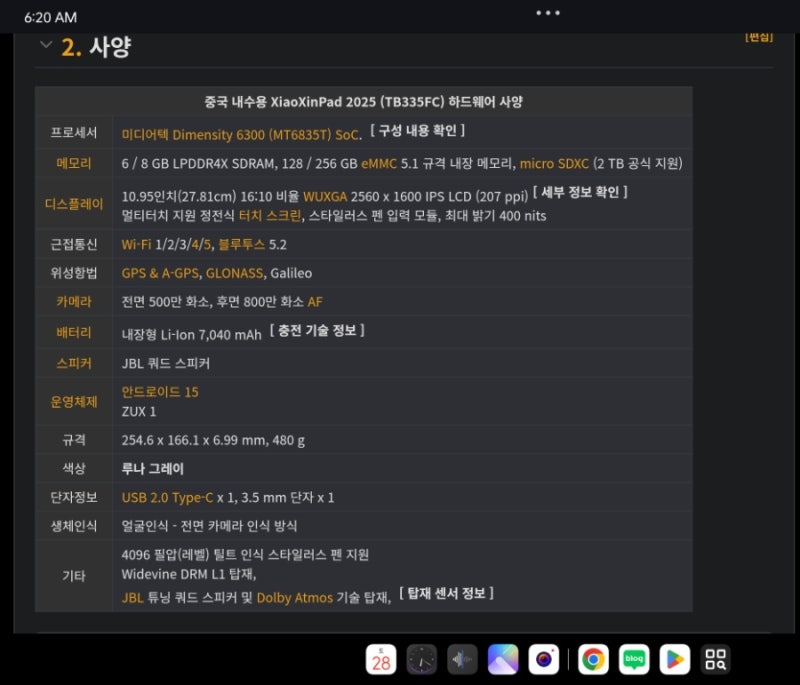Expand '세부 정보 확인' display details
Screen dimensions: 800x685
click(x=580, y=192)
